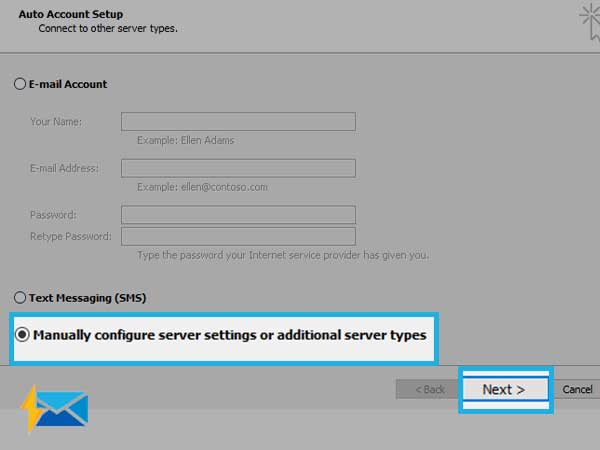Screen dimensions: 600x450
Task: Focus the Password input field
Action: (x=238, y=215)
